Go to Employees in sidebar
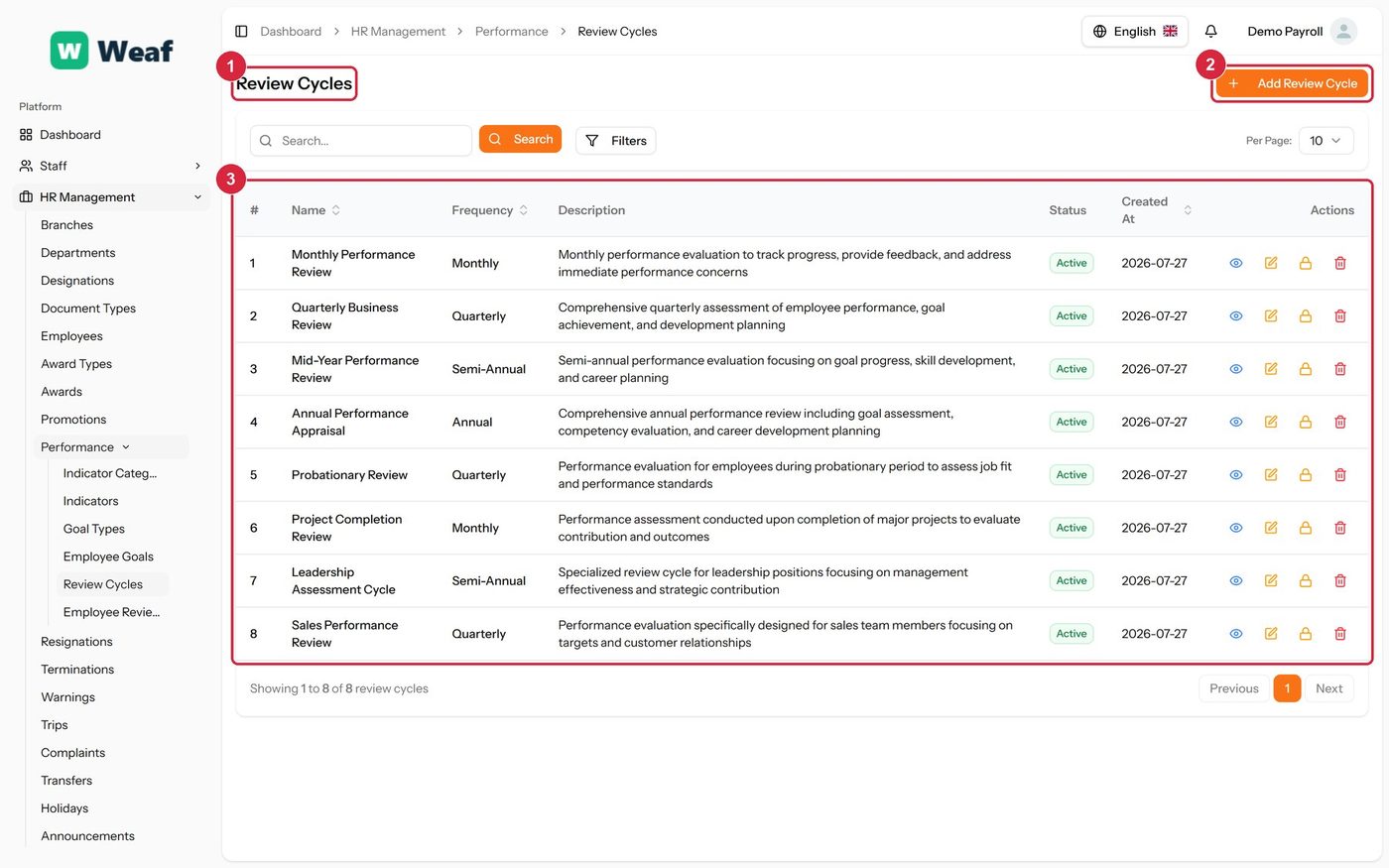1389x868 pixels. tap(71, 336)
